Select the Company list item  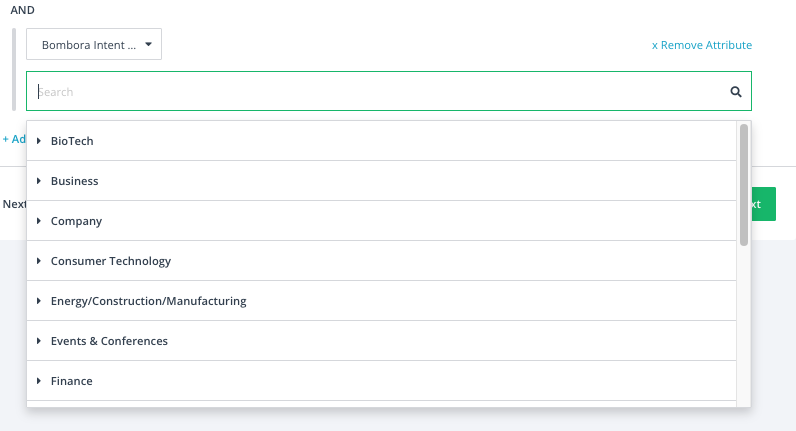(x=381, y=221)
